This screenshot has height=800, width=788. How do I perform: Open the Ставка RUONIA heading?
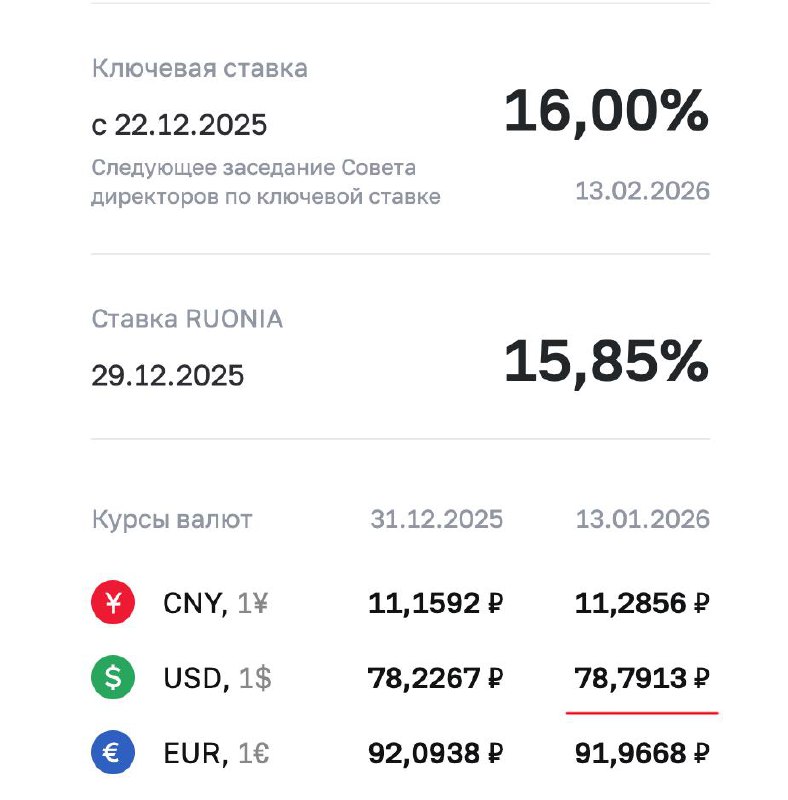[188, 319]
